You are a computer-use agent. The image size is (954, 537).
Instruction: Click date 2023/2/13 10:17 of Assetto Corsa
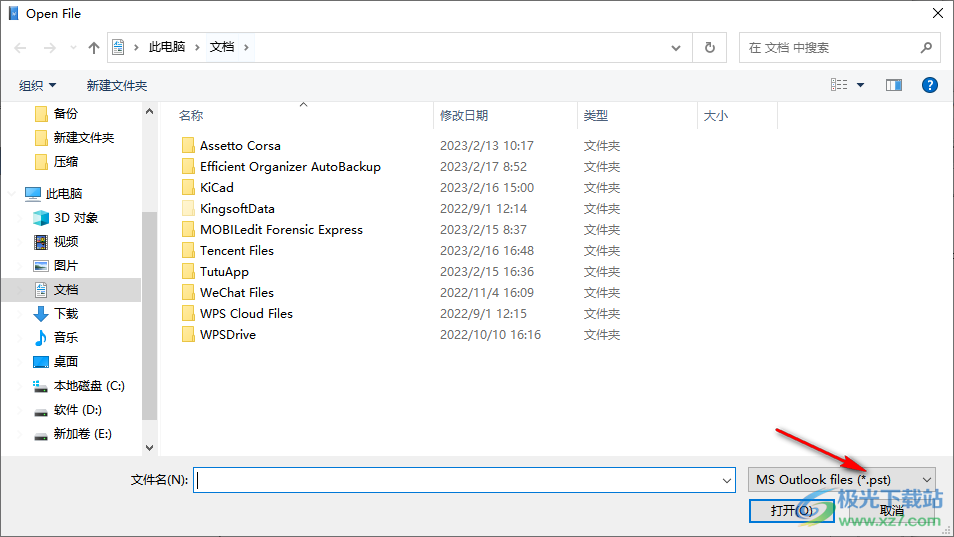click(x=487, y=146)
